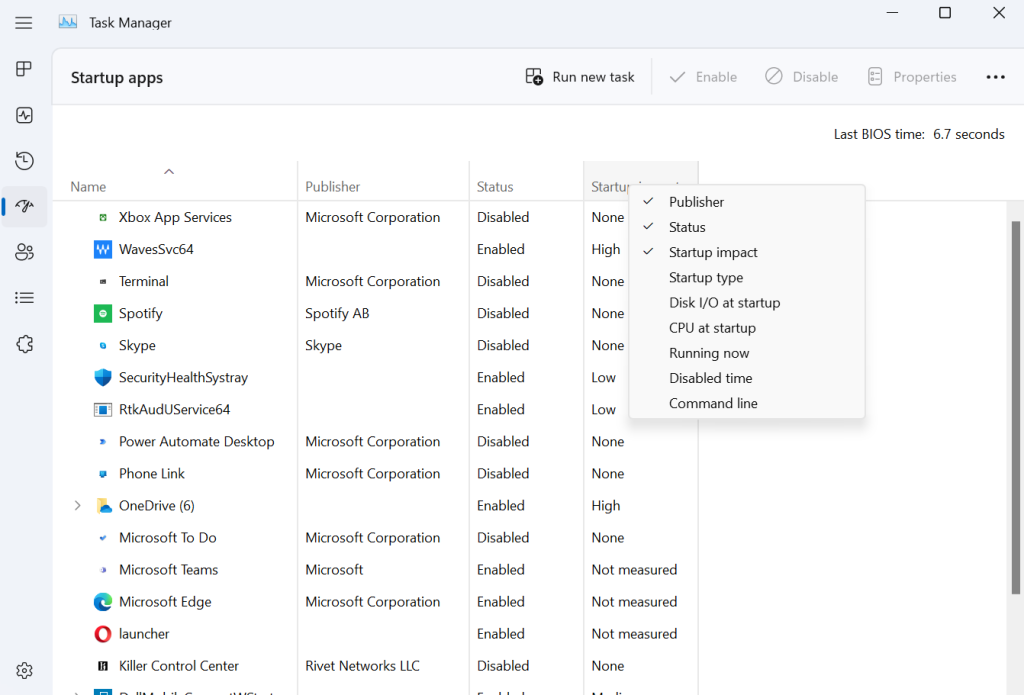Click Disabled status for Phone Link

pos(503,474)
